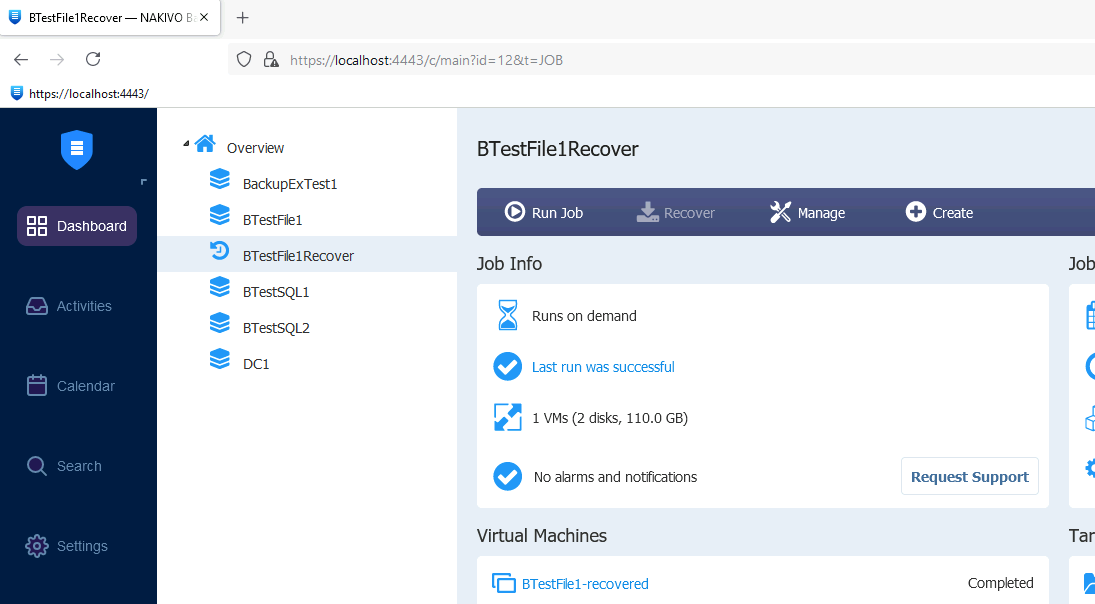Click the browser Forward button
The image size is (1095, 604).
tap(57, 59)
